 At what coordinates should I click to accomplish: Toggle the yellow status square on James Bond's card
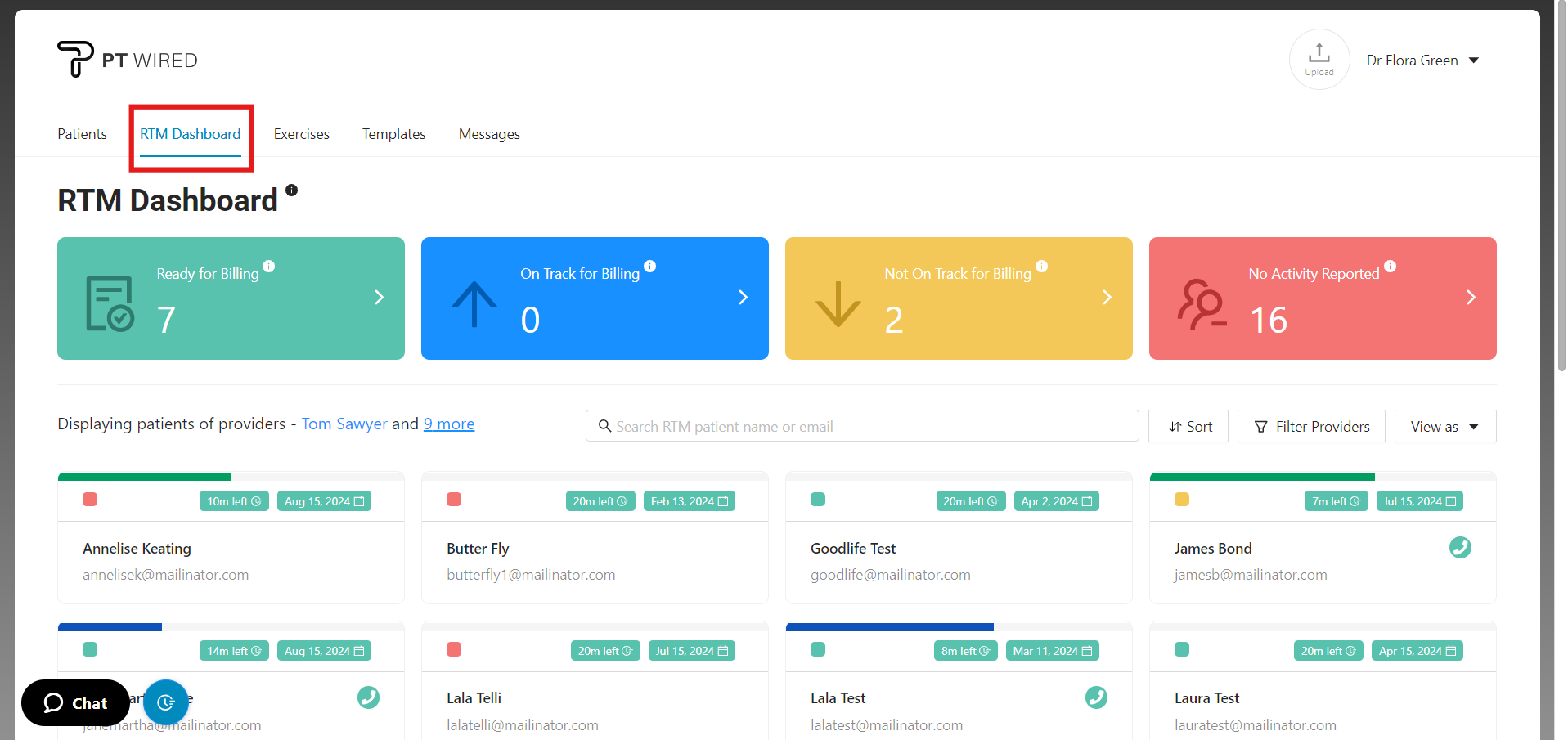1181,500
